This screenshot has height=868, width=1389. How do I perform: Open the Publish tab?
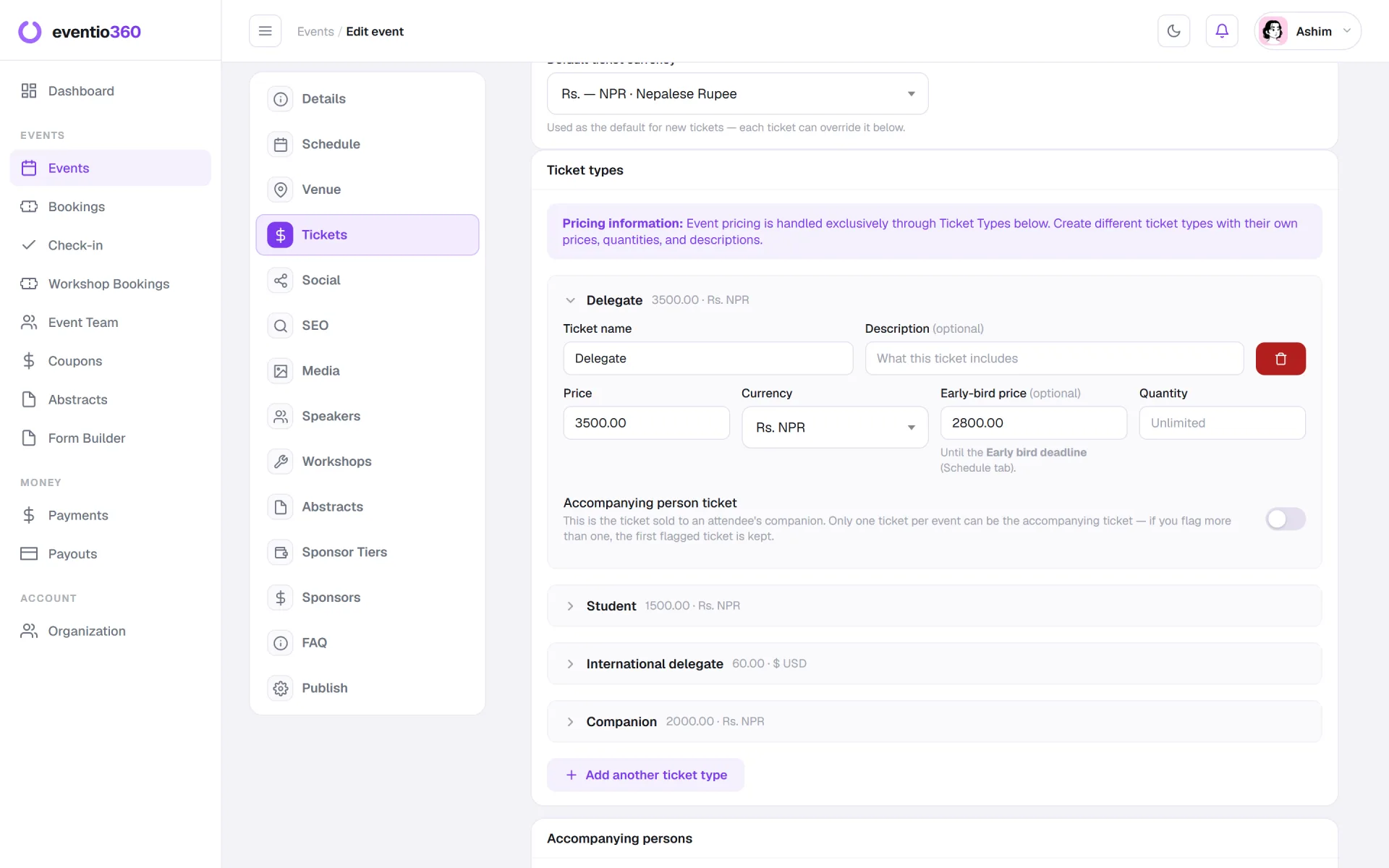click(368, 688)
